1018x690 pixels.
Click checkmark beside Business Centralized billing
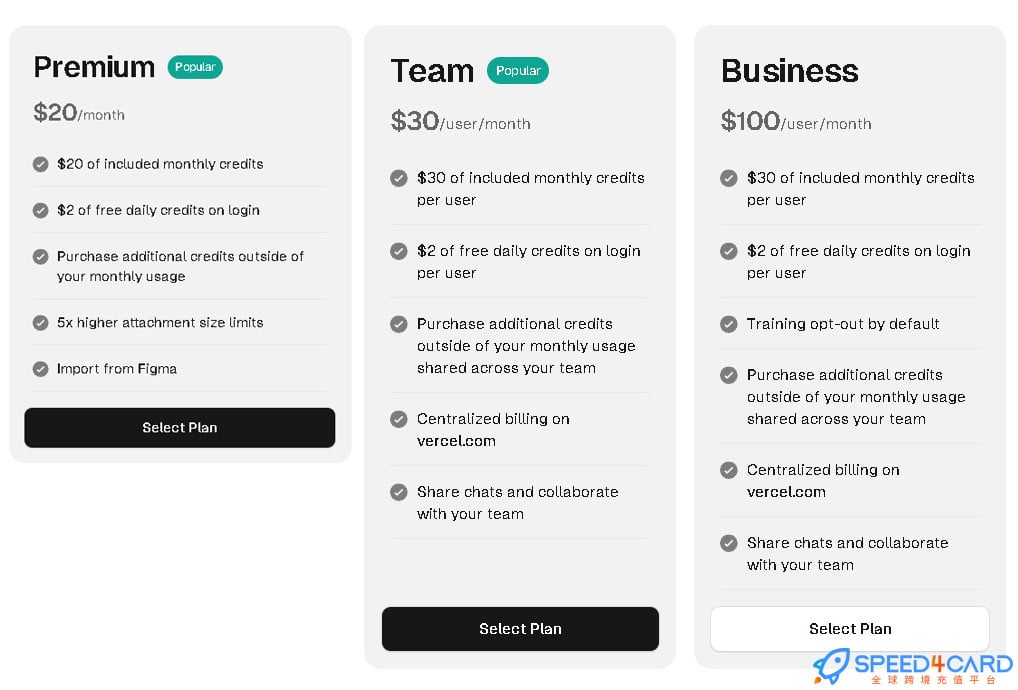(729, 470)
